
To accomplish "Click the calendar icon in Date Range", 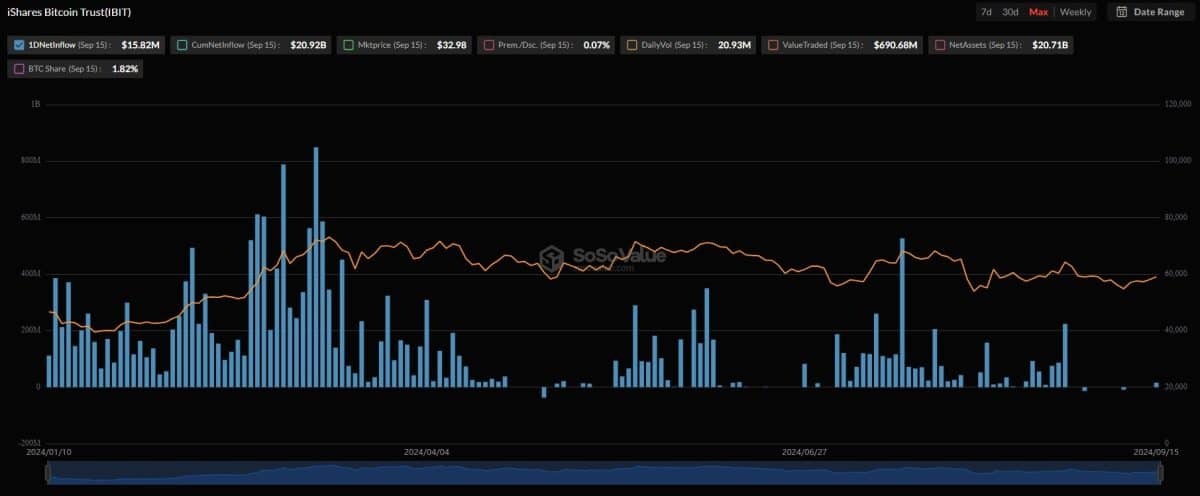I will click(1122, 12).
